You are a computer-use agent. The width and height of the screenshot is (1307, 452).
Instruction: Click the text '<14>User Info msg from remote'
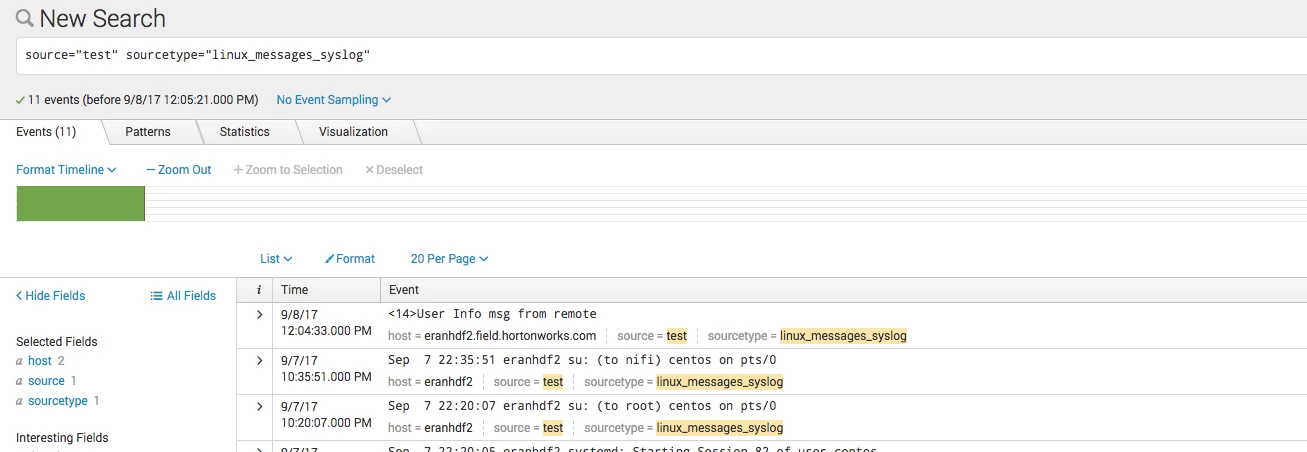492,314
